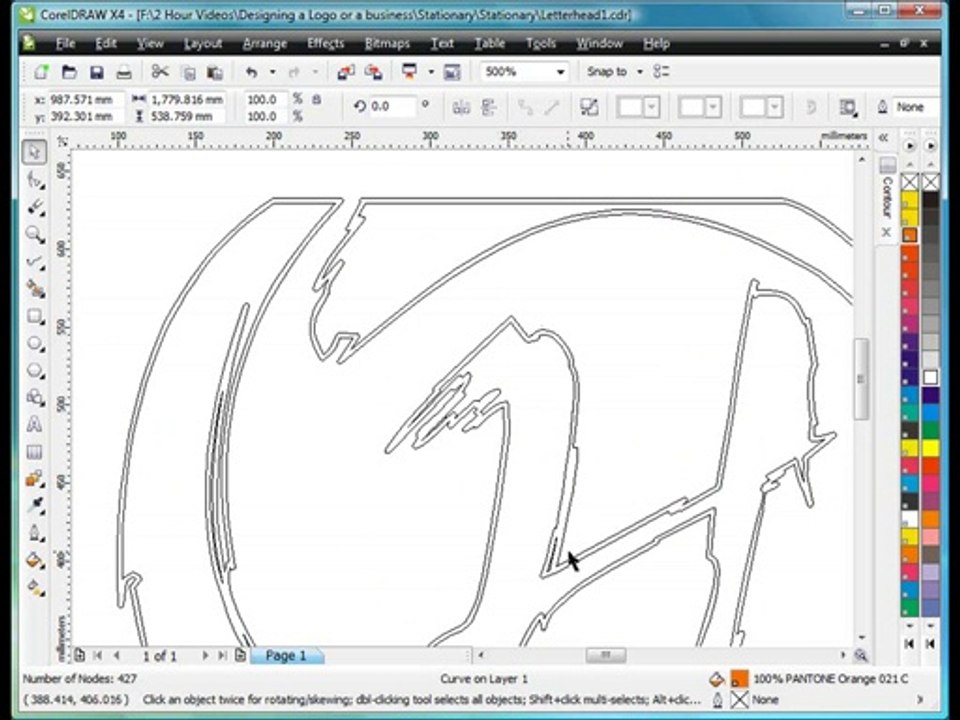
Task: Select the Fill bucket tool
Action: [x=35, y=560]
